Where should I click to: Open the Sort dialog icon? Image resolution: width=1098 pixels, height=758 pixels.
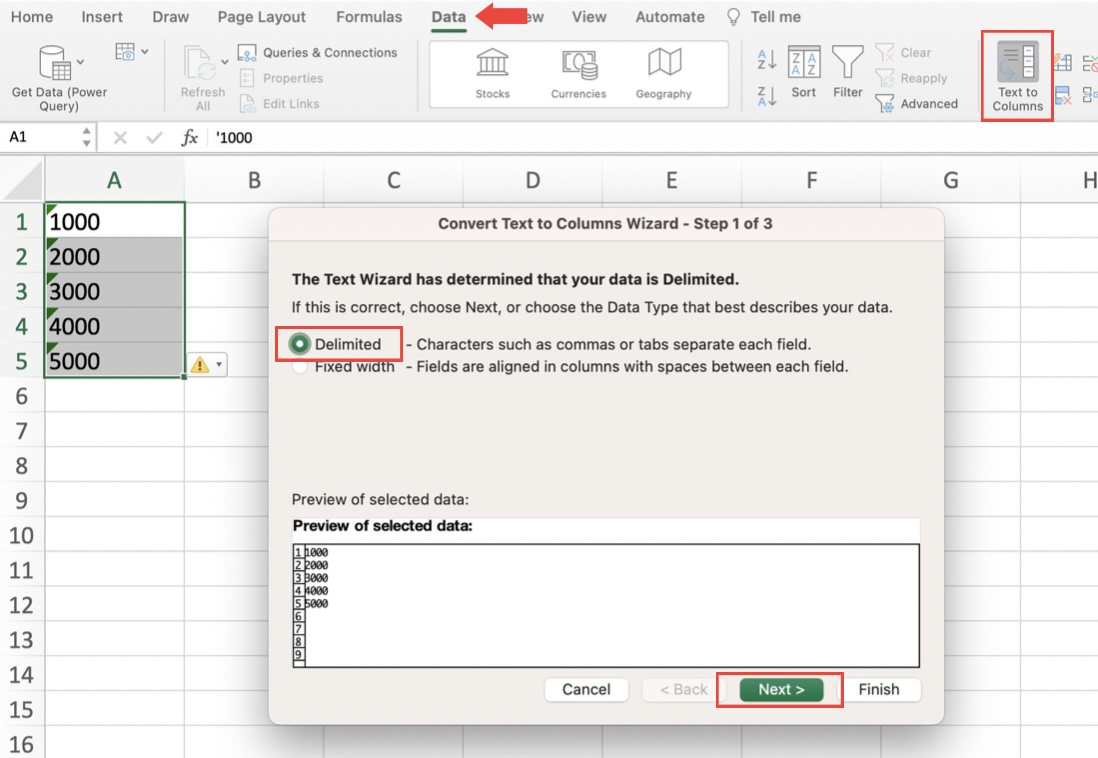click(804, 62)
